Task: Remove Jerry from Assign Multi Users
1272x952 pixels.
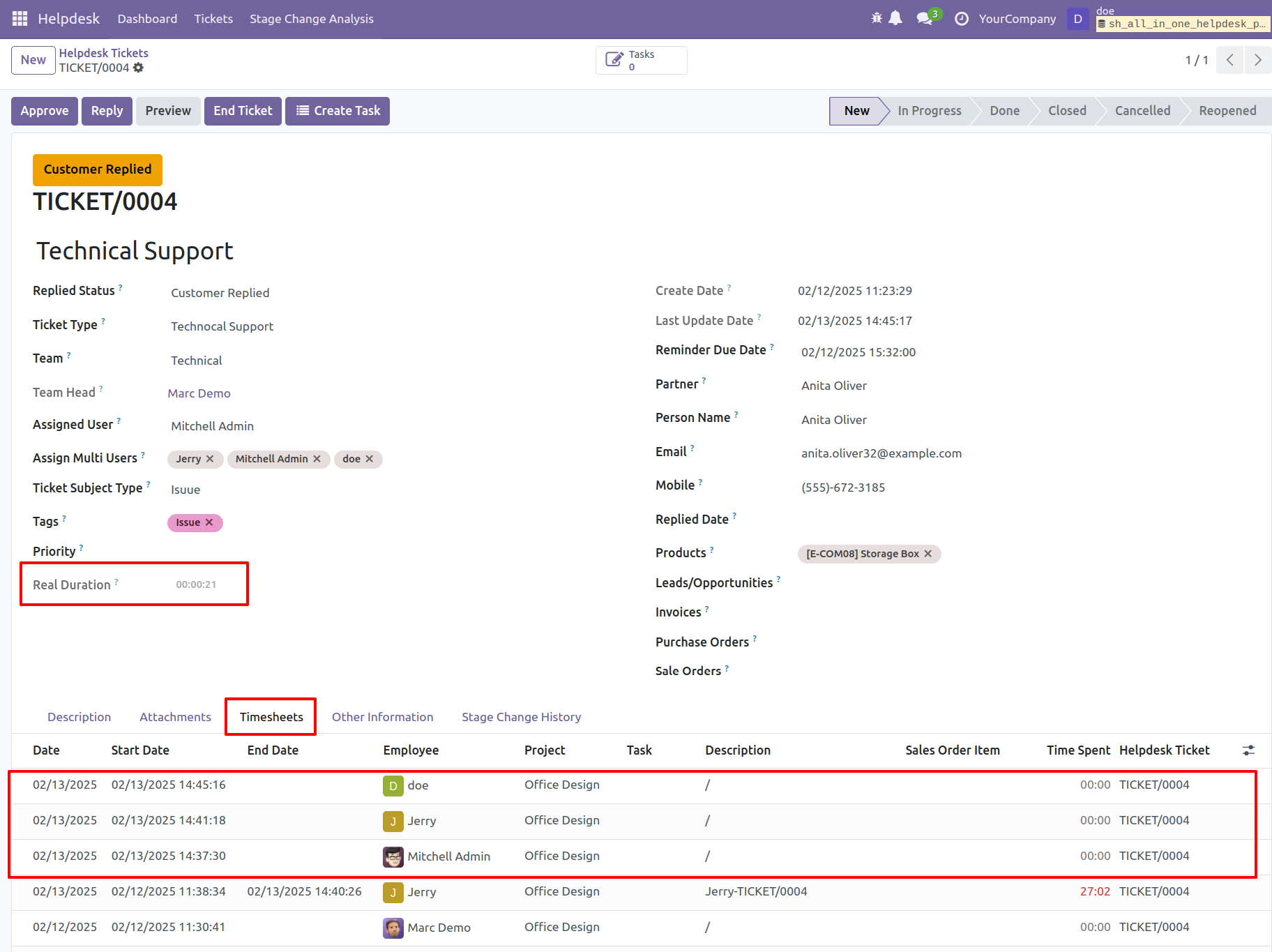Action: click(210, 459)
